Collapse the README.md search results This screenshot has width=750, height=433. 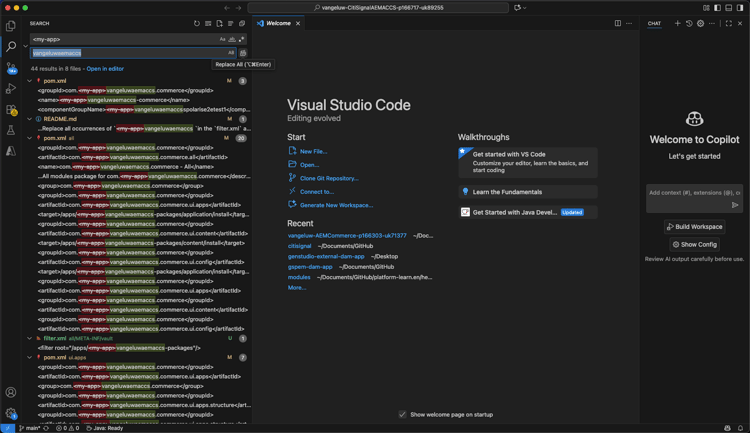(x=30, y=119)
